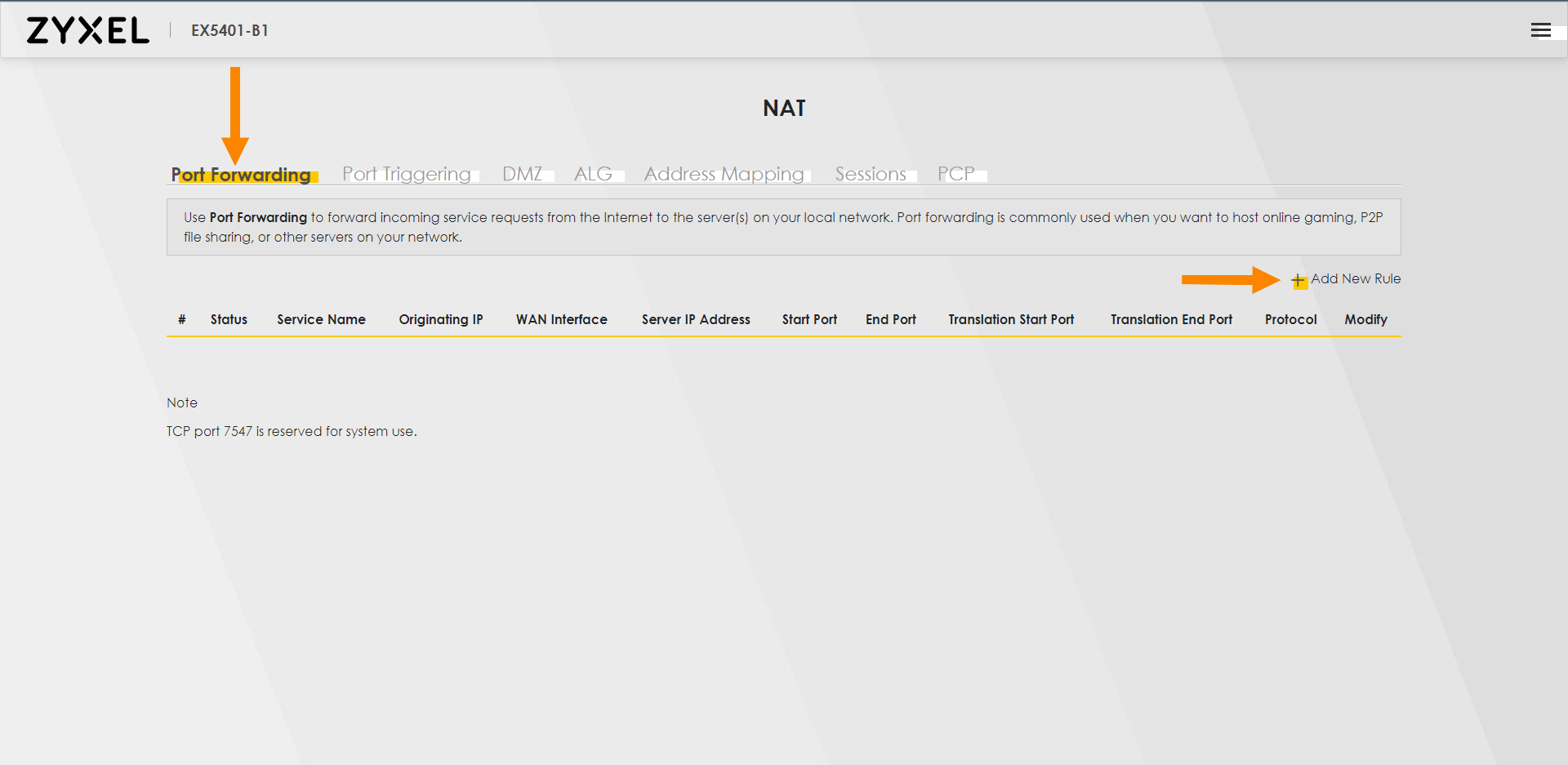Image resolution: width=1568 pixels, height=765 pixels.
Task: Click the NAT page title
Action: click(783, 108)
